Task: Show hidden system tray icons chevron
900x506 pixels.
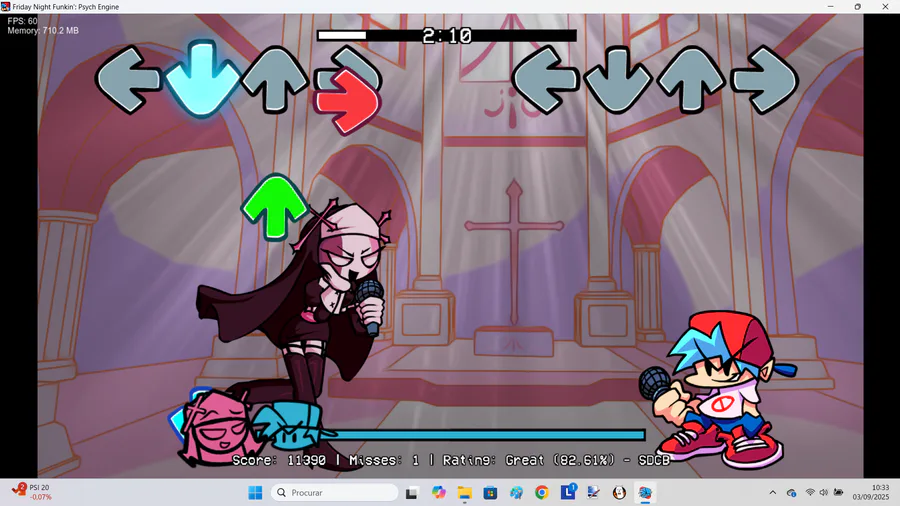Action: [x=773, y=492]
